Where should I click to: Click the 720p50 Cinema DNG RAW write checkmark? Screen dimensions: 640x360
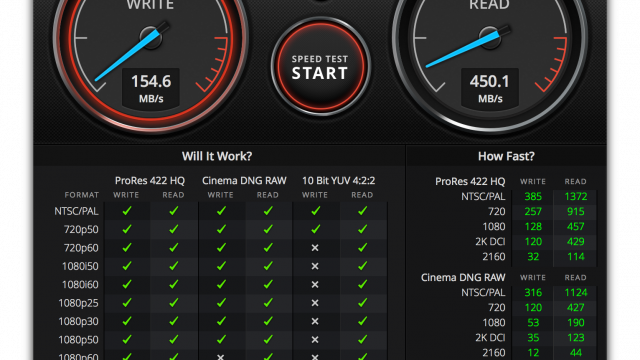pos(221,229)
